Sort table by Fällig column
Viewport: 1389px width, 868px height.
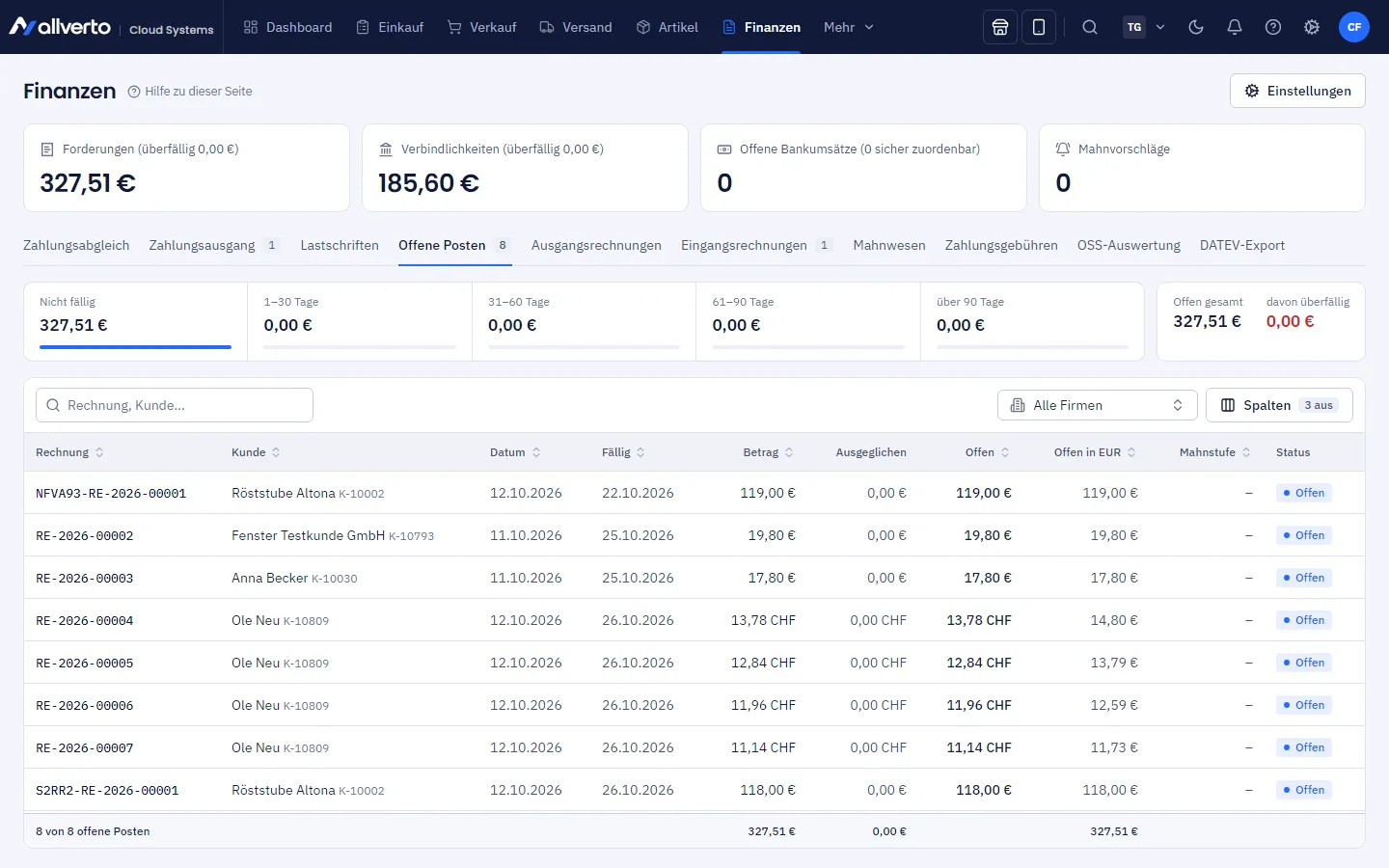[623, 452]
